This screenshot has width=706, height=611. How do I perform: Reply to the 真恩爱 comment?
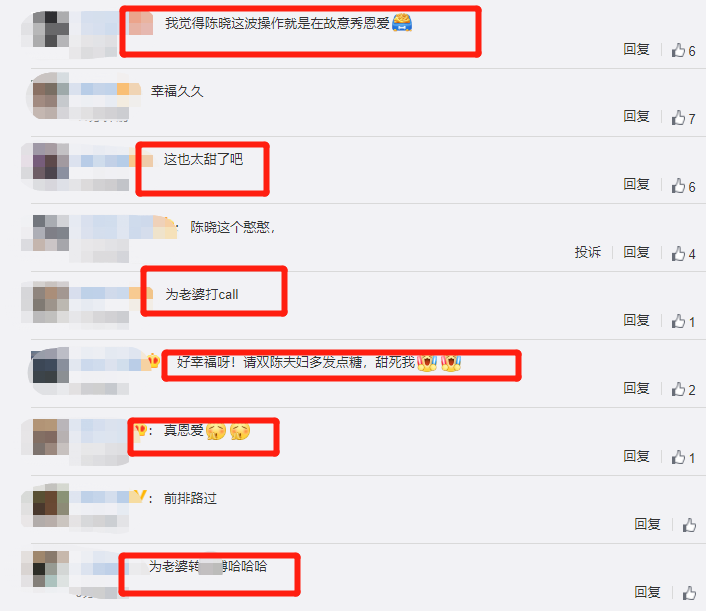(636, 457)
